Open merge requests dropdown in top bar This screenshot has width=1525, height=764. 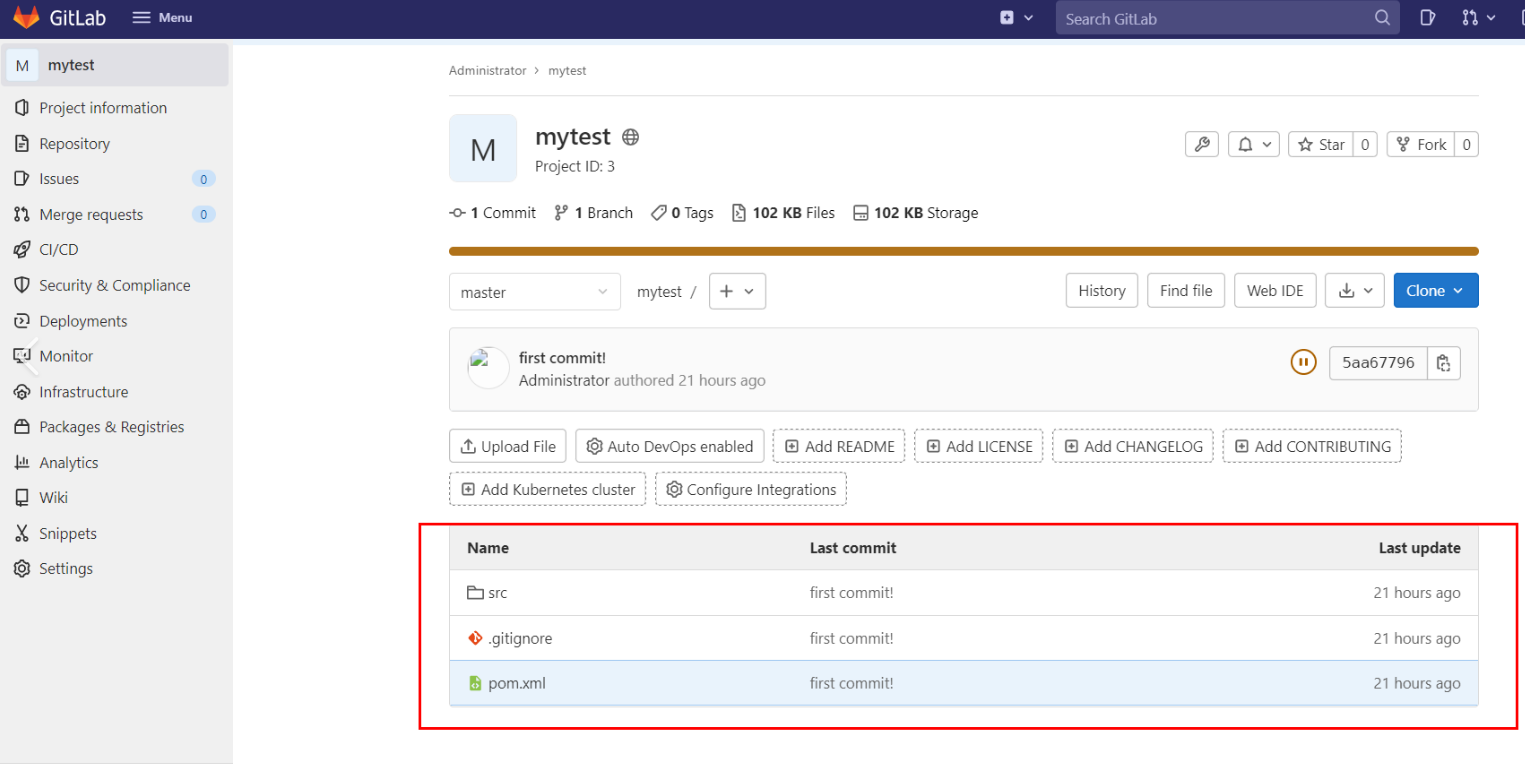(1478, 18)
